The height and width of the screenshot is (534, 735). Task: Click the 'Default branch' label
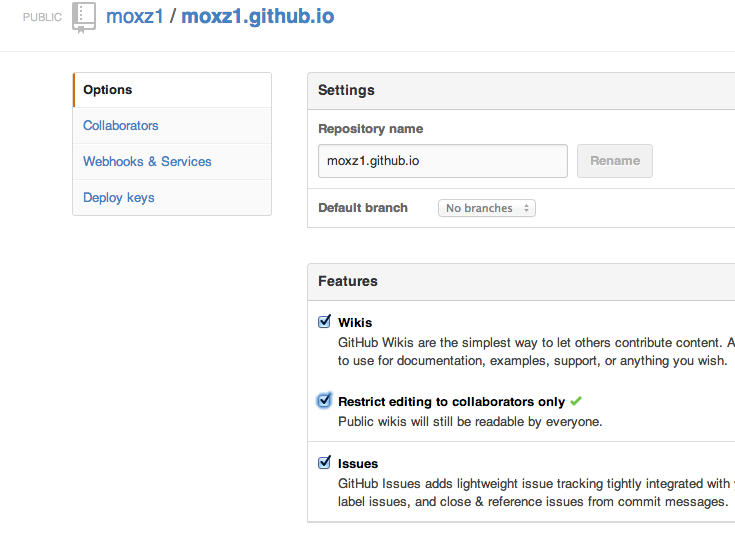pyautogui.click(x=363, y=208)
